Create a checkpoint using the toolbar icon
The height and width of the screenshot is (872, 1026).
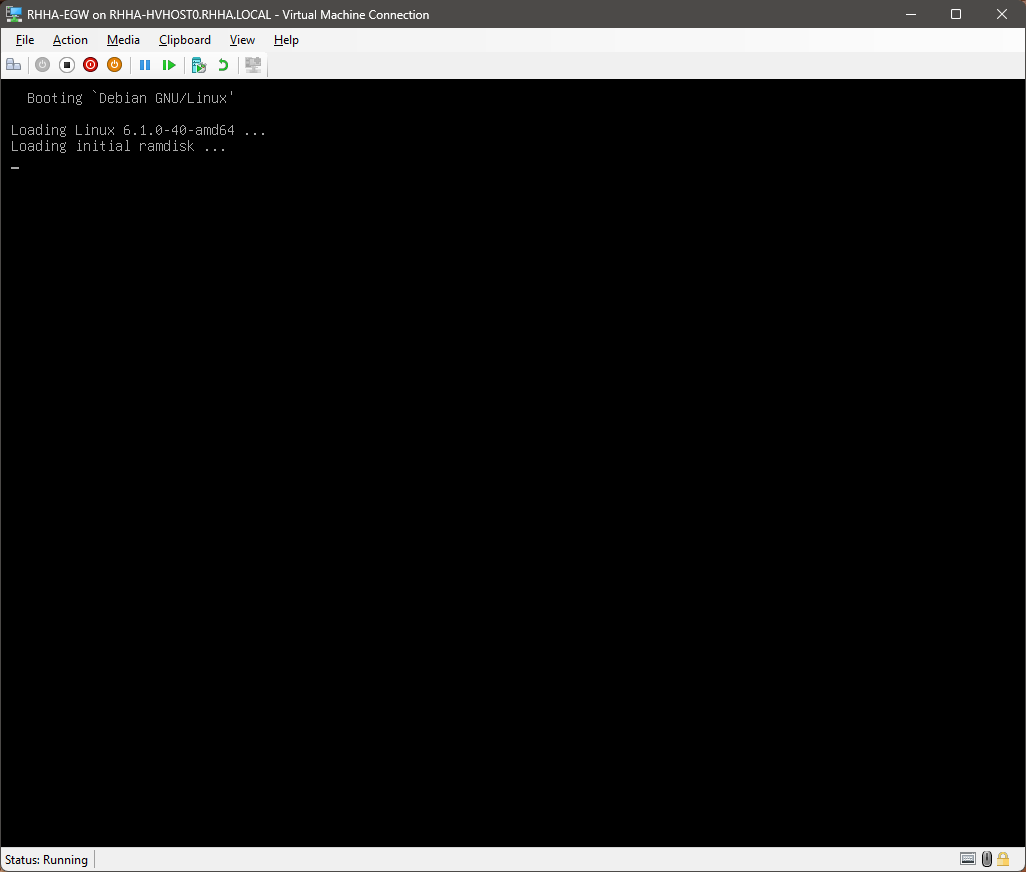(x=199, y=65)
